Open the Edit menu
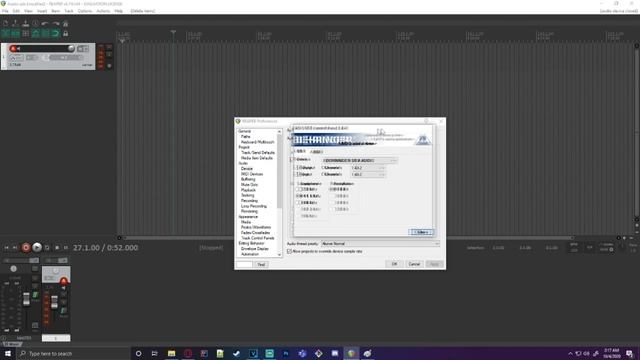 [16, 11]
